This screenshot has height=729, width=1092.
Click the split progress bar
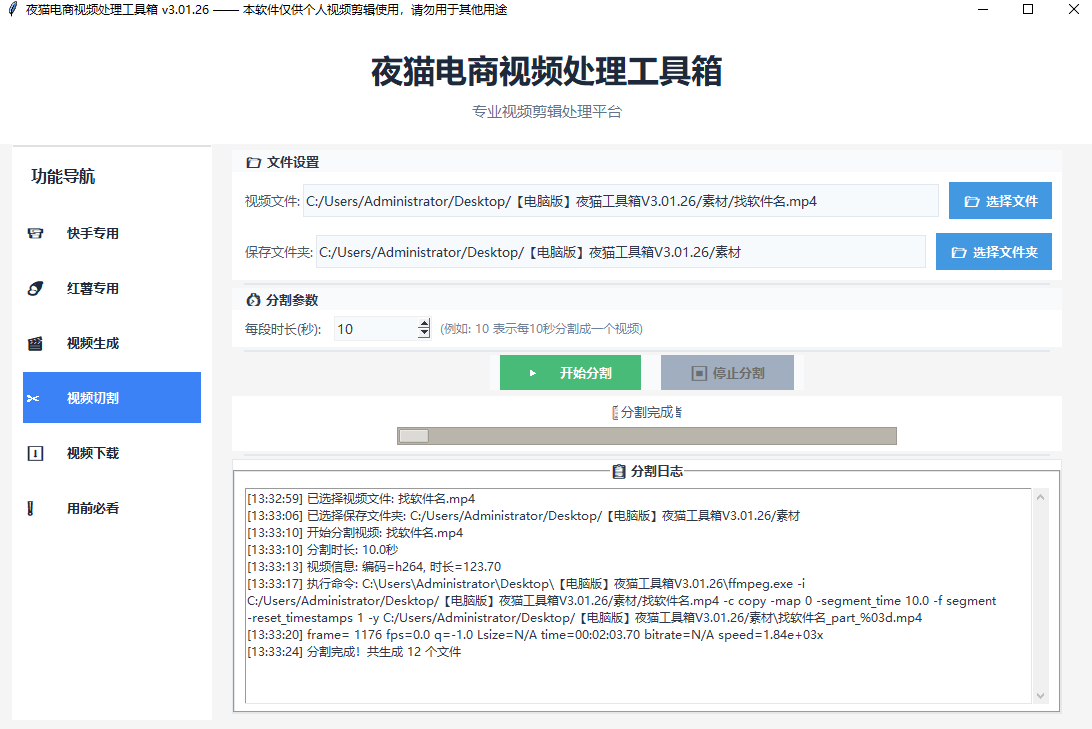coord(647,435)
